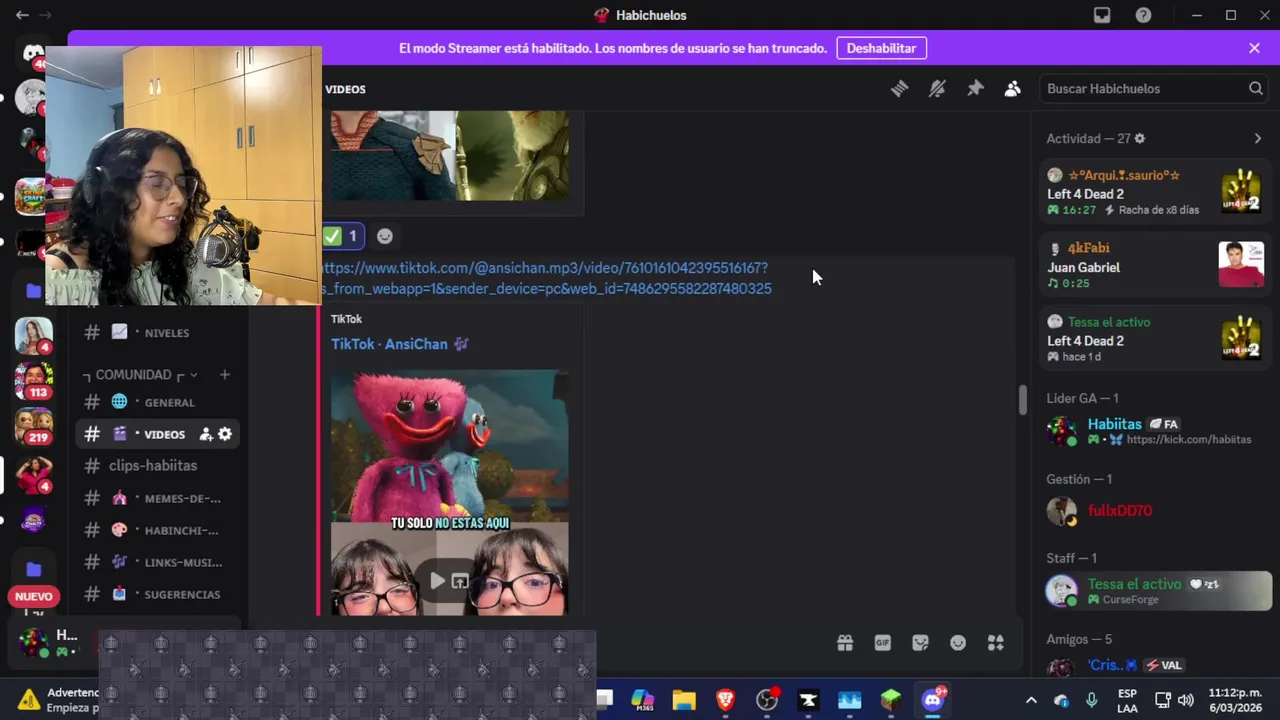
Task: Open the kick.com/habiitas status link
Action: pos(1188,440)
